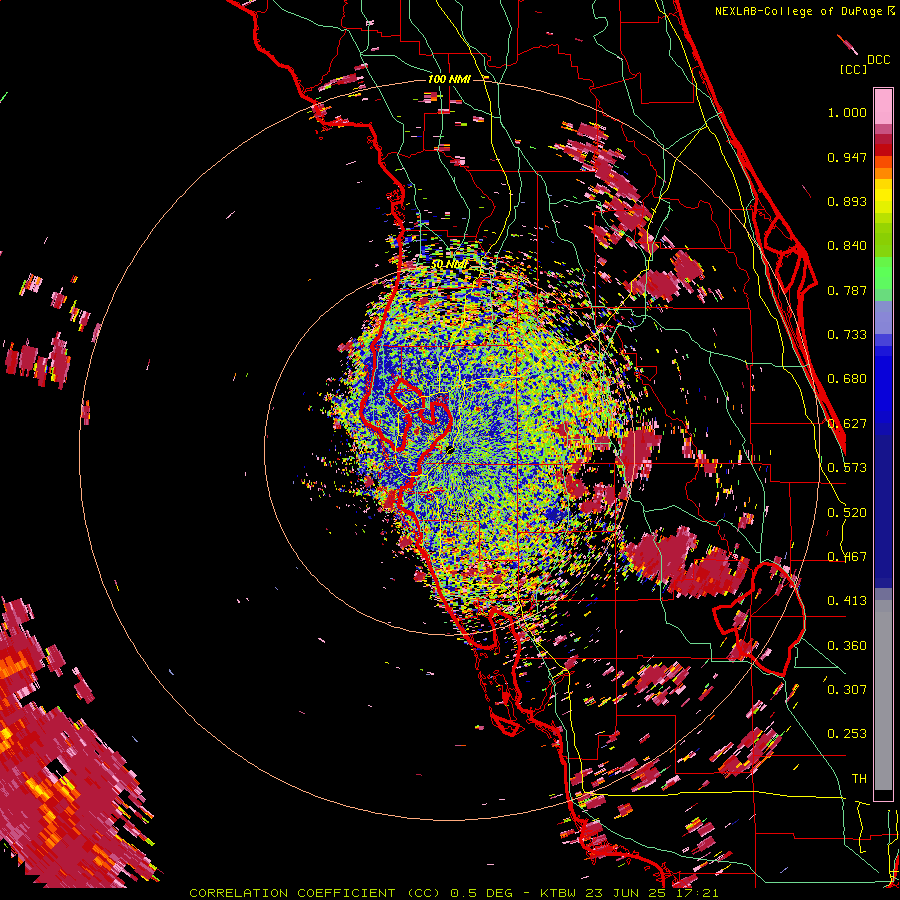
Task: Click the 50 NMI range ring label
Action: 449,265
